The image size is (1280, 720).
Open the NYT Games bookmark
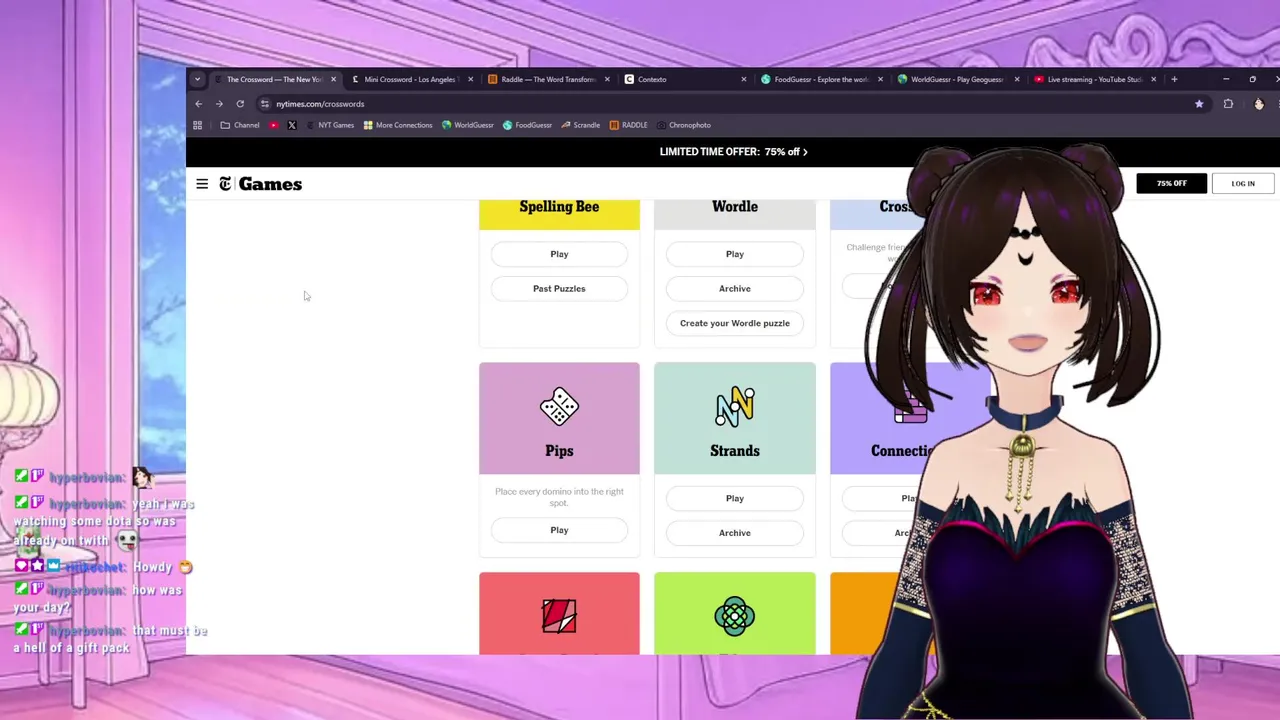click(x=330, y=125)
